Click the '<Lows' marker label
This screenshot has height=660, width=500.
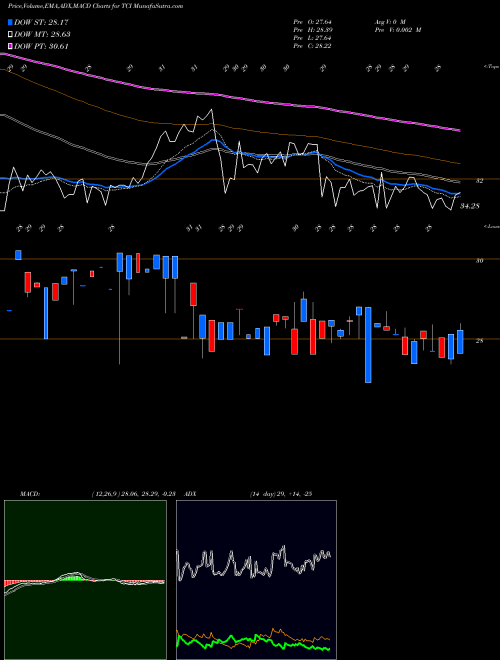click(491, 226)
